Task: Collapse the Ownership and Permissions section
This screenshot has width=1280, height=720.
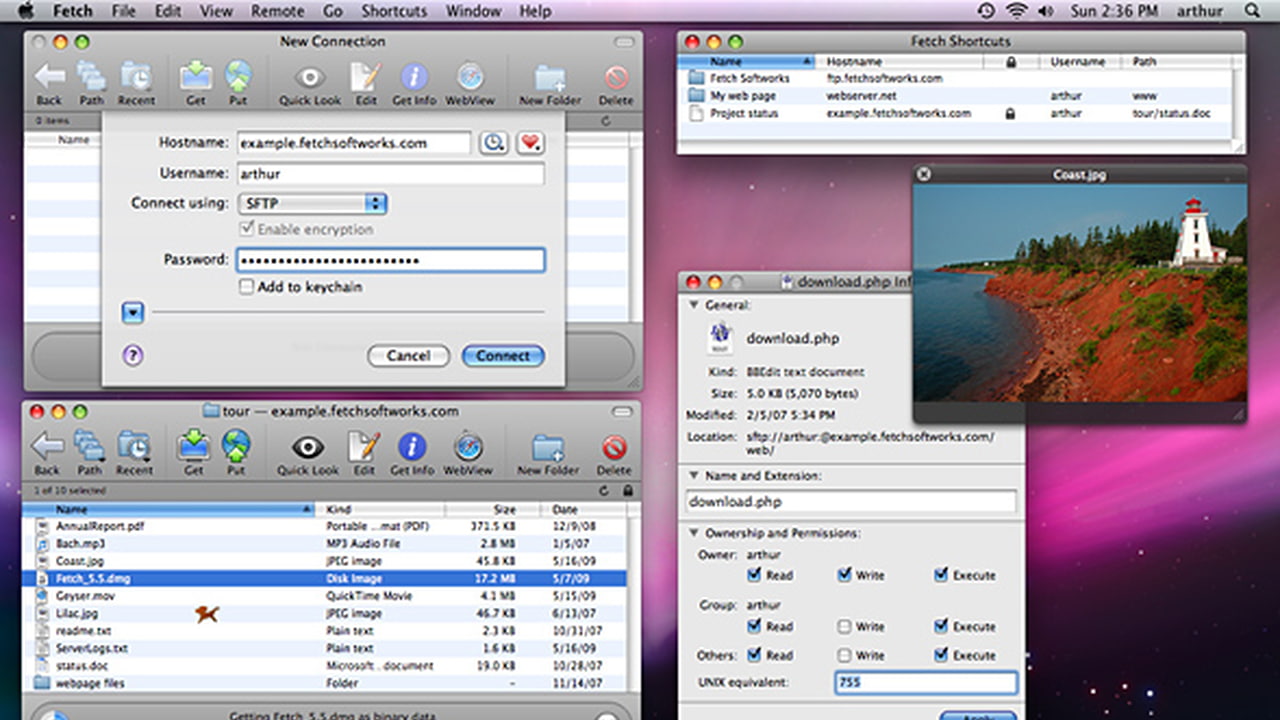Action: 694,533
